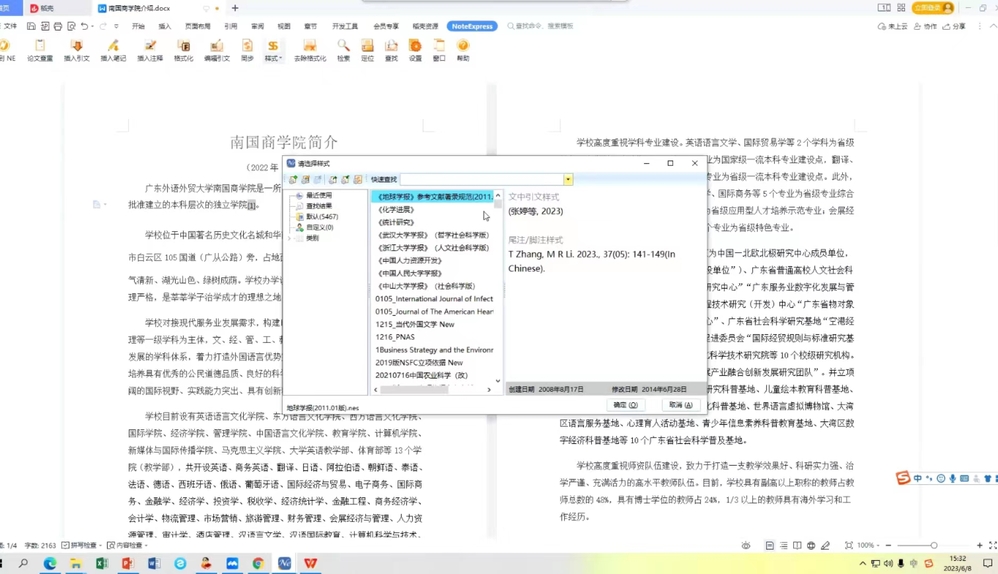
Task: Toggle 拼写检查 checkbox in status bar
Action: pyautogui.click(x=66, y=546)
